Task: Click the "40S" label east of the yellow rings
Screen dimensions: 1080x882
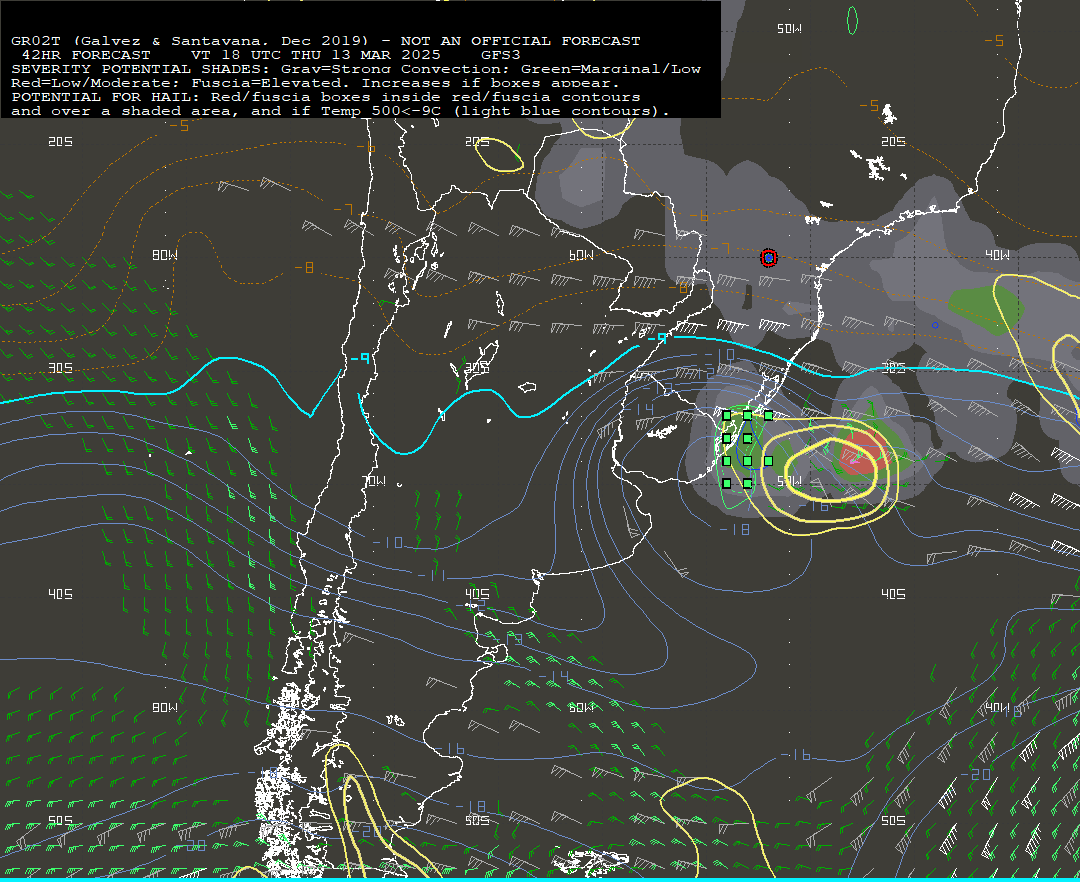Action: click(x=893, y=594)
